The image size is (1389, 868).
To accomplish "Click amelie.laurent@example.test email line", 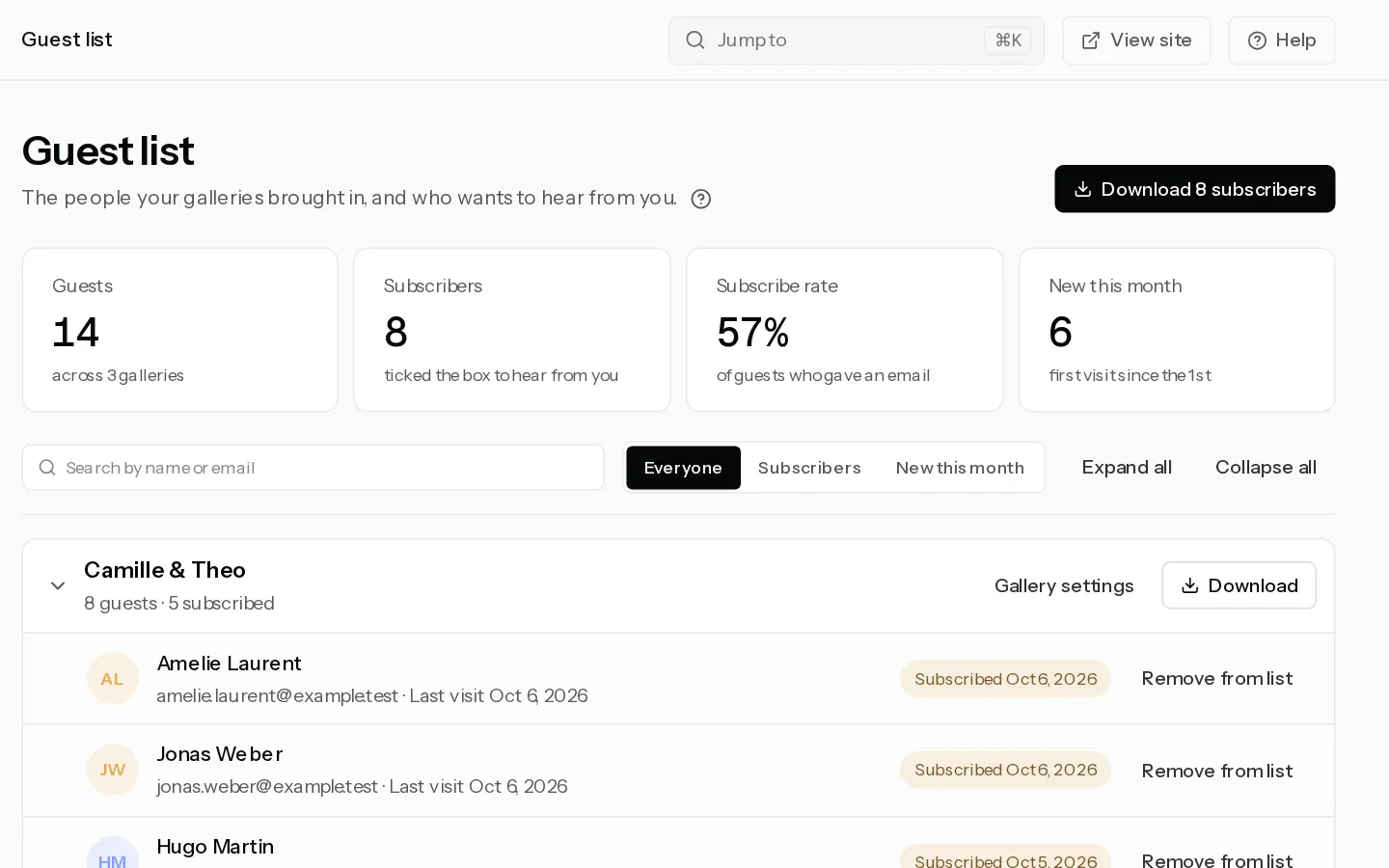I will click(372, 696).
